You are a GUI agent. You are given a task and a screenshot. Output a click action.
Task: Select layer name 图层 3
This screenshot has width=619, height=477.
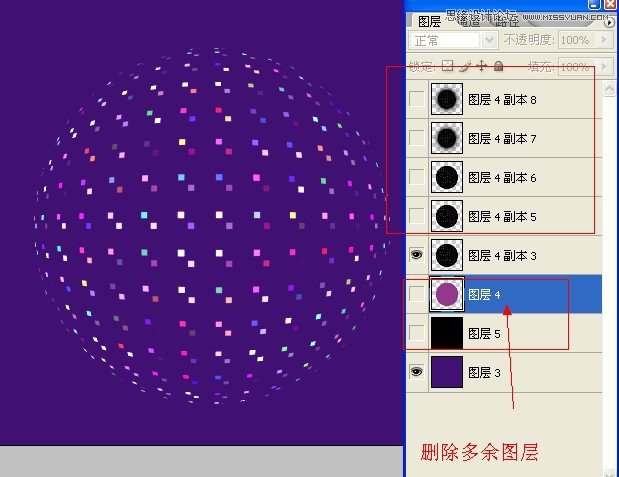484,372
